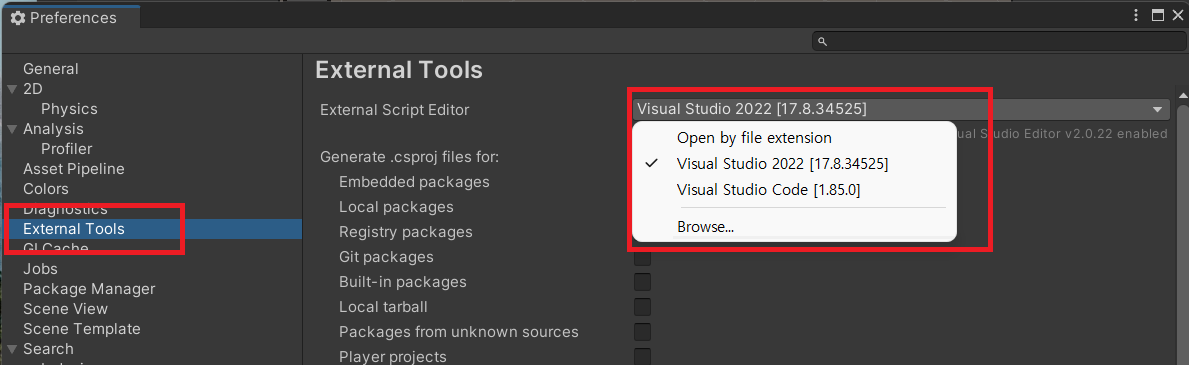Click the magnifier icon in search field
The height and width of the screenshot is (365, 1189).
tap(823, 41)
